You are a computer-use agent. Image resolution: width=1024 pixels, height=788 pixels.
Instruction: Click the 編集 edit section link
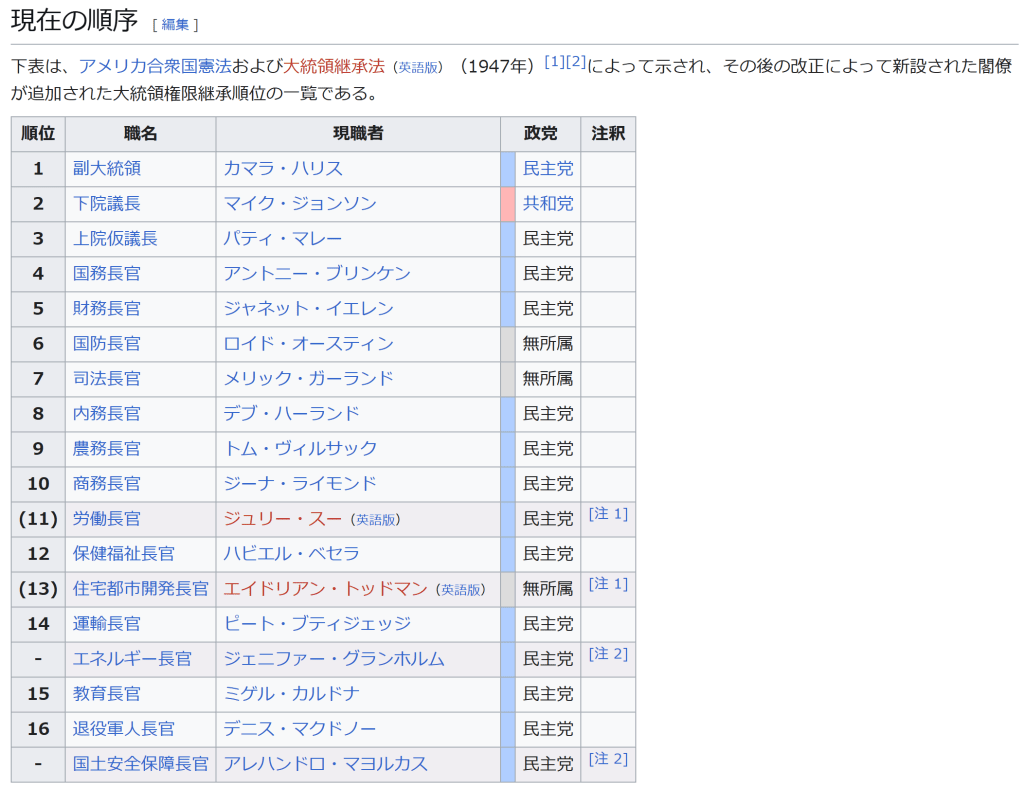click(175, 24)
